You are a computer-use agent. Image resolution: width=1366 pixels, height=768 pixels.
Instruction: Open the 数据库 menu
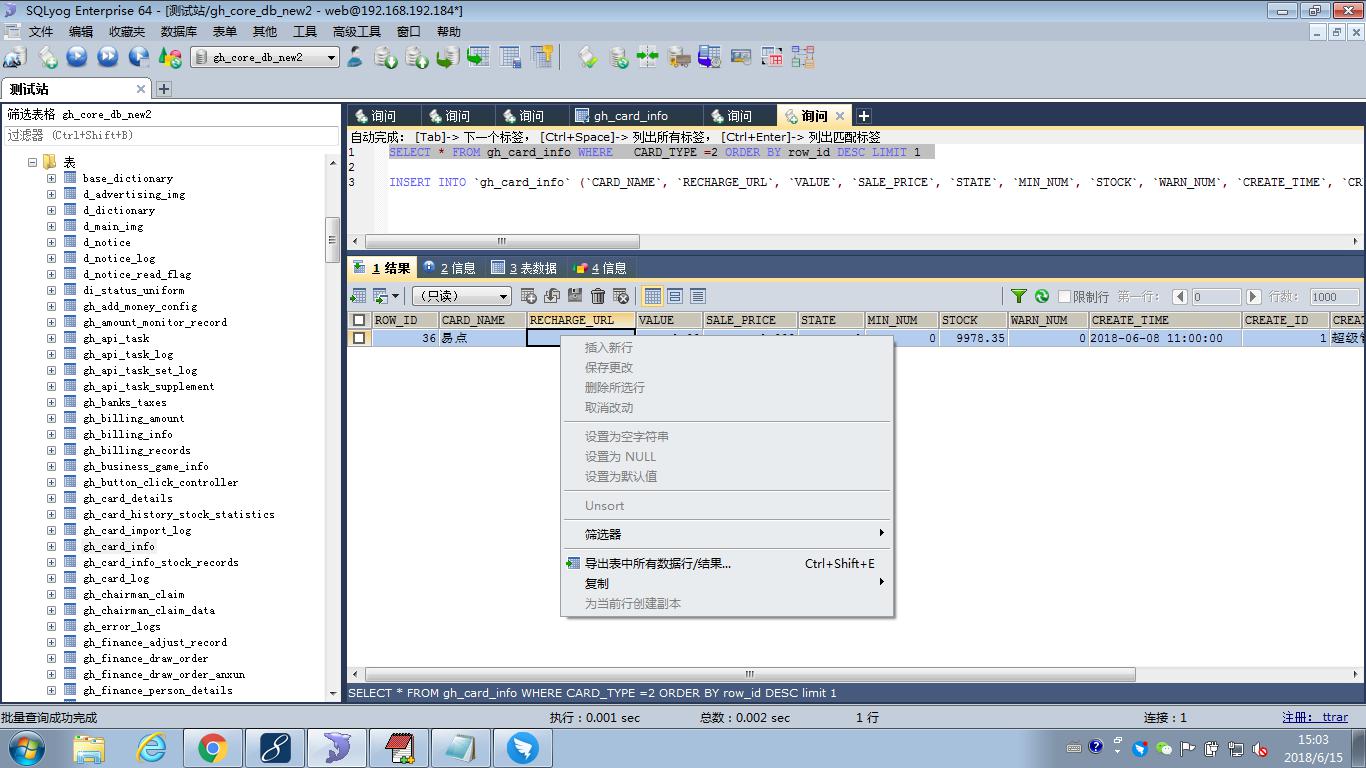click(x=178, y=31)
